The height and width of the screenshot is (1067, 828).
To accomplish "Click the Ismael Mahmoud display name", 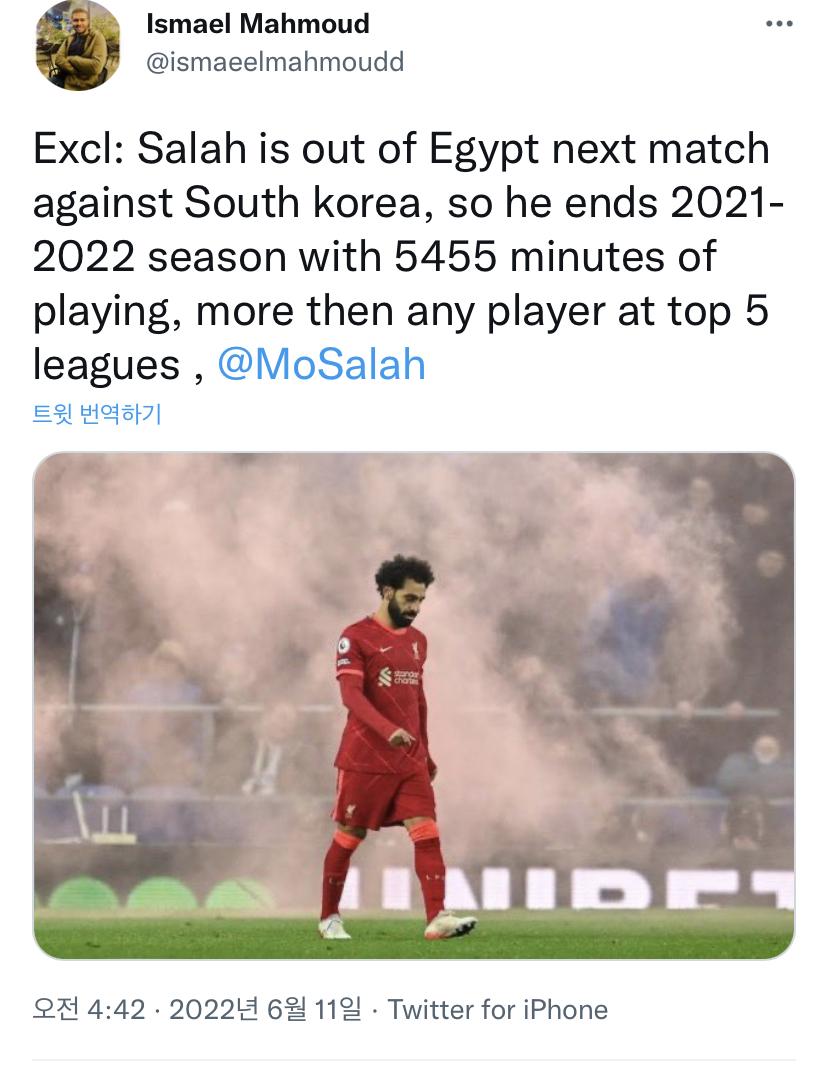I will [x=258, y=24].
